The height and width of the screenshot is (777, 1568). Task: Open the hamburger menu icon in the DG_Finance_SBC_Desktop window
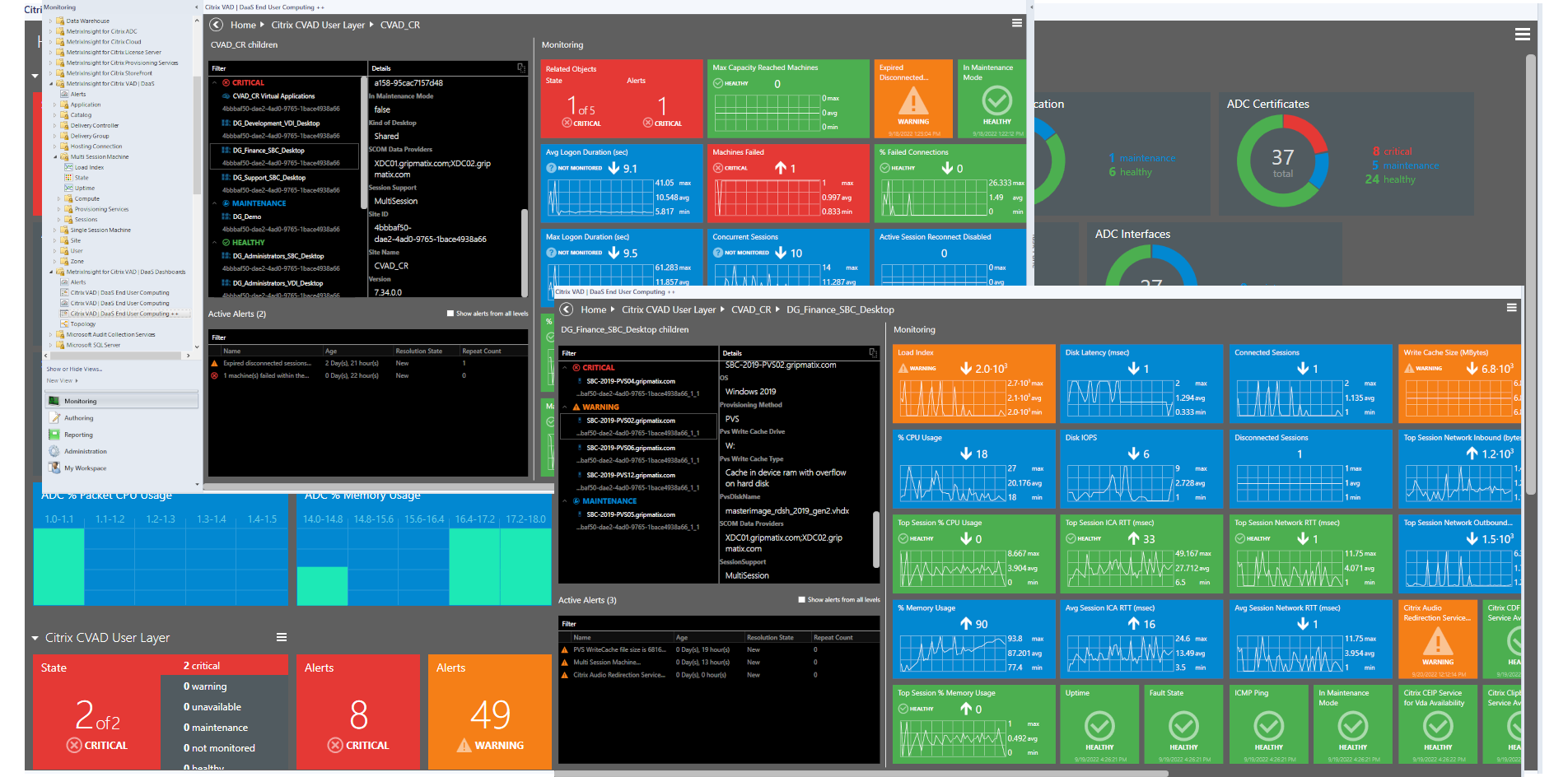click(1512, 307)
